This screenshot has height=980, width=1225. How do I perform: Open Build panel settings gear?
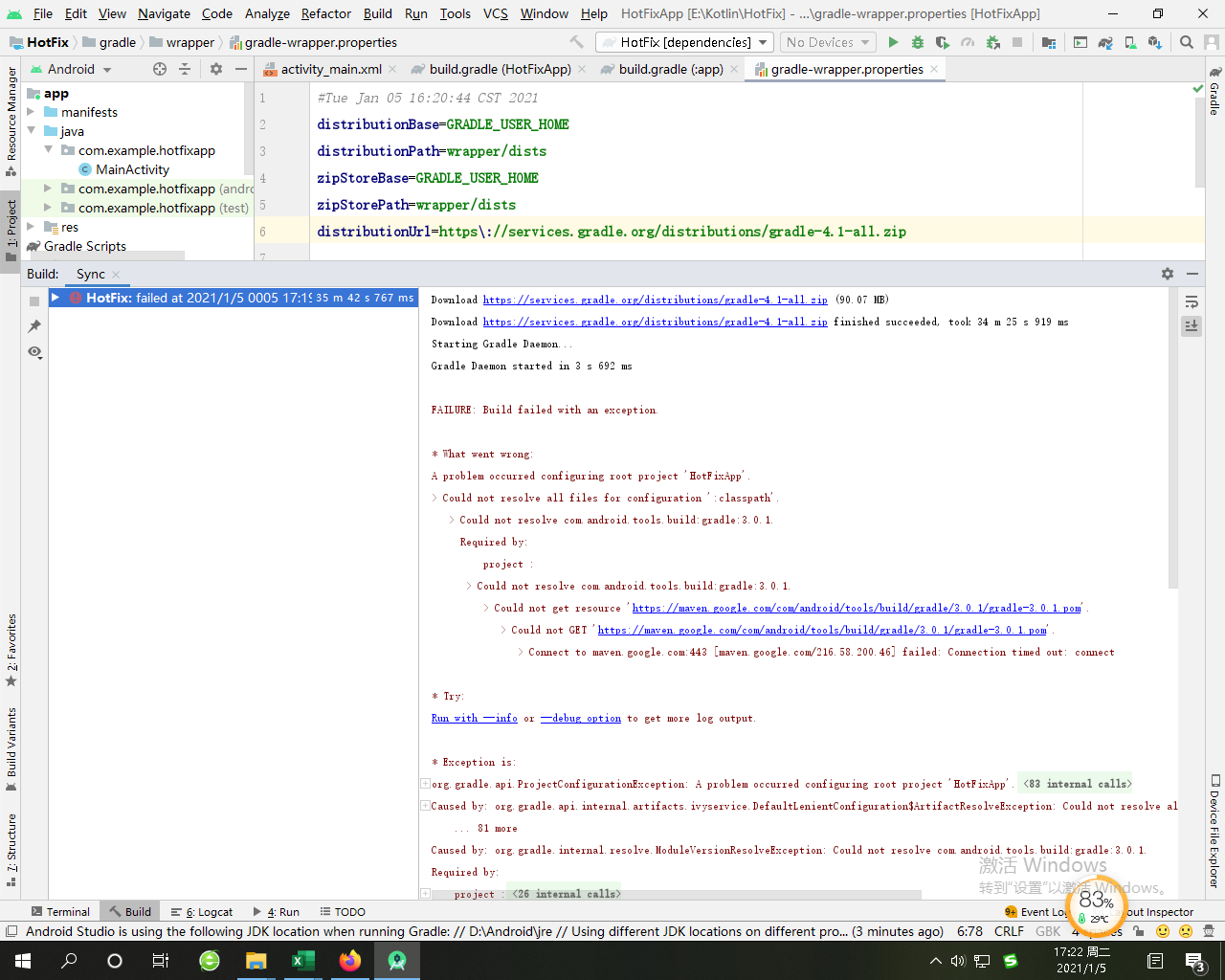click(x=1168, y=274)
